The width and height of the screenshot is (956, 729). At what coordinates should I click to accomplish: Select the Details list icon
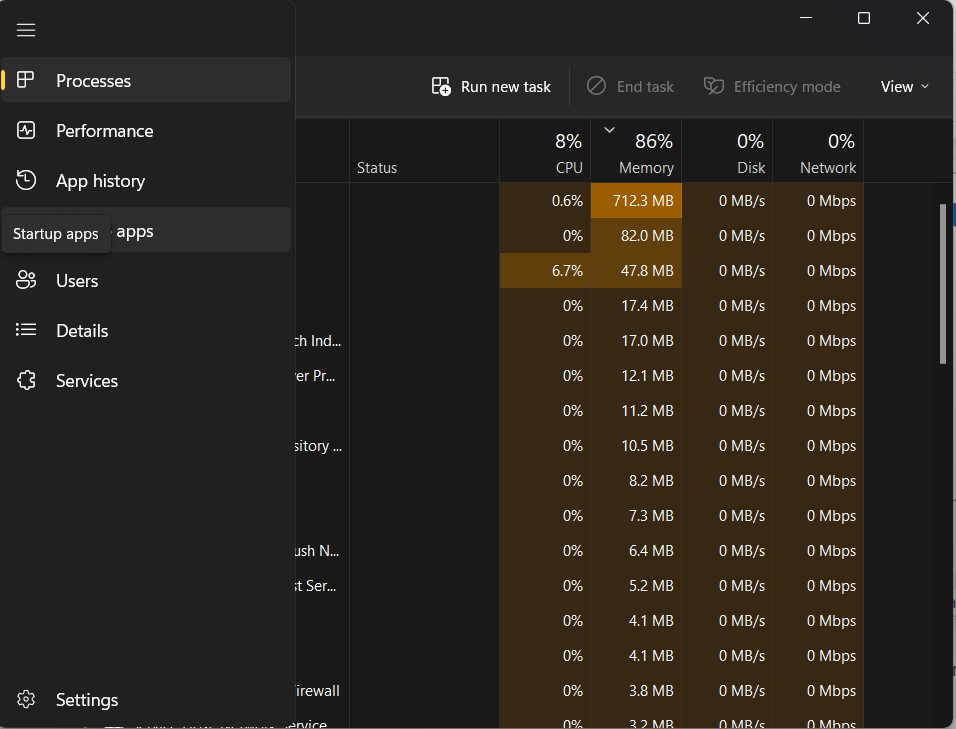click(26, 331)
